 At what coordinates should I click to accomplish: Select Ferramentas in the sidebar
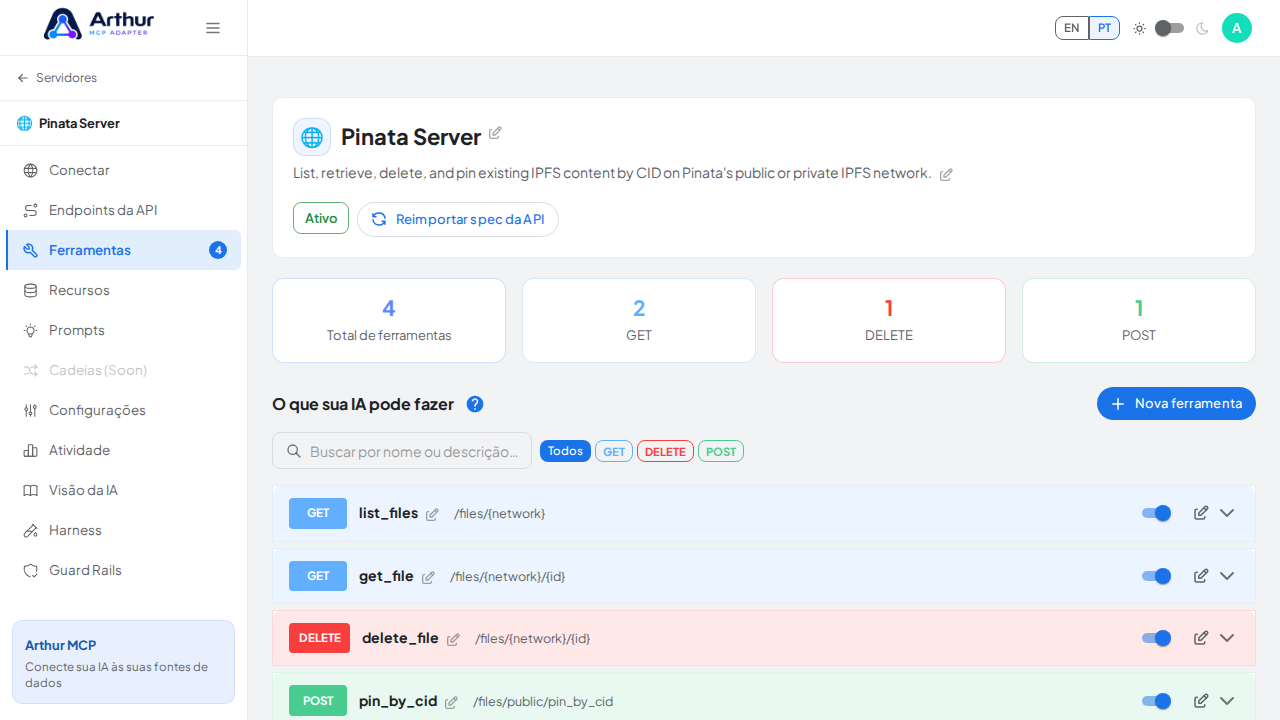(x=124, y=250)
